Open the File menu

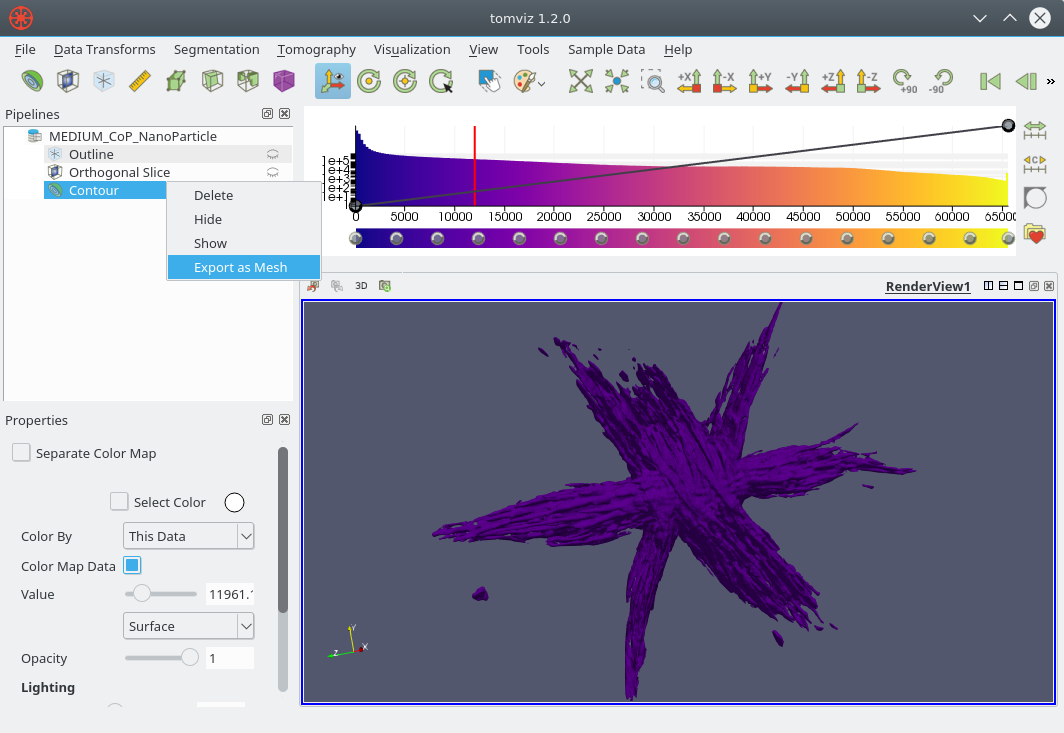25,50
